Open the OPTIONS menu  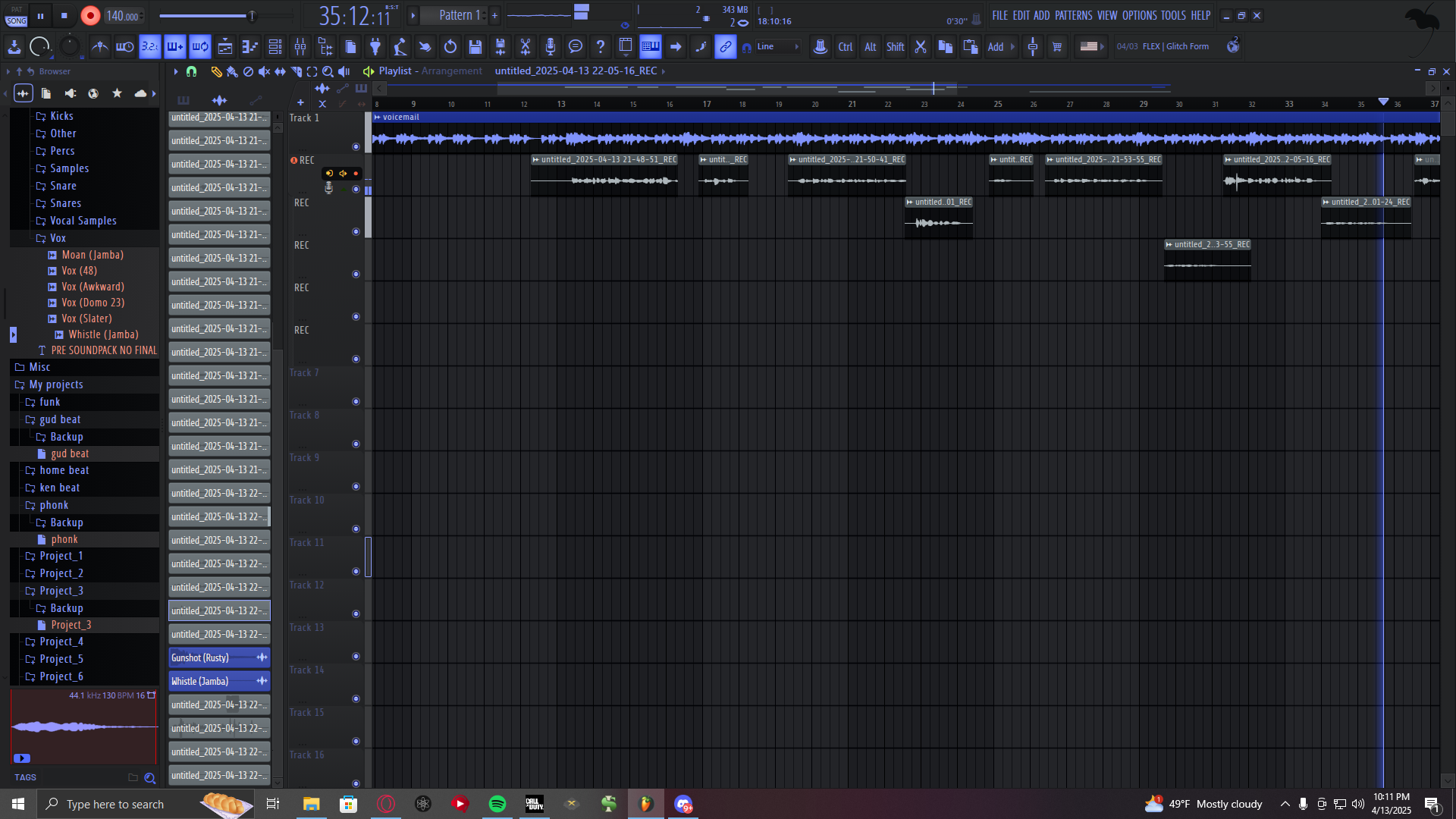(x=1139, y=15)
